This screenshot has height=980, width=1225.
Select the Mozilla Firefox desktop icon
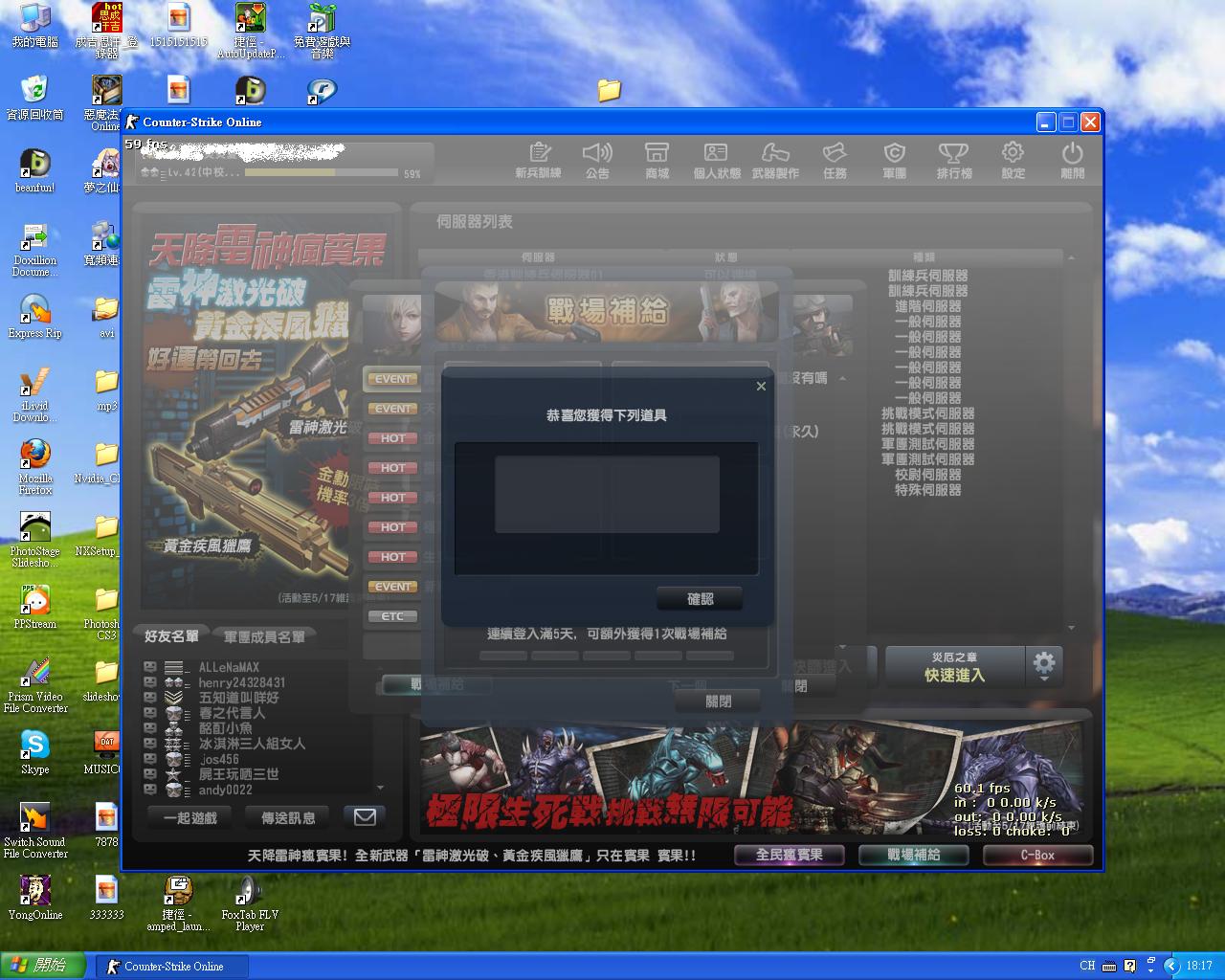click(x=35, y=467)
